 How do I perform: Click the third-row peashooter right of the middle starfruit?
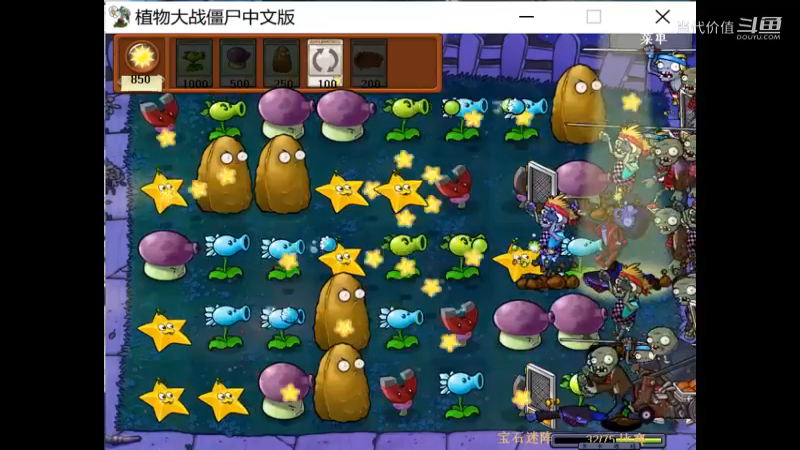click(x=404, y=256)
